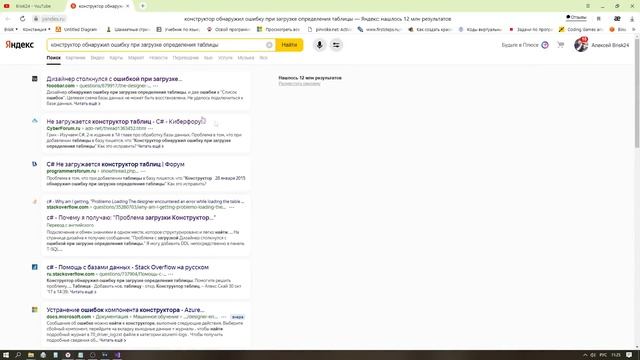Open result Дизайнер столкнулся с ошибкой при загрузке
Image resolution: width=640 pixels, height=360 pixels.
114,79
